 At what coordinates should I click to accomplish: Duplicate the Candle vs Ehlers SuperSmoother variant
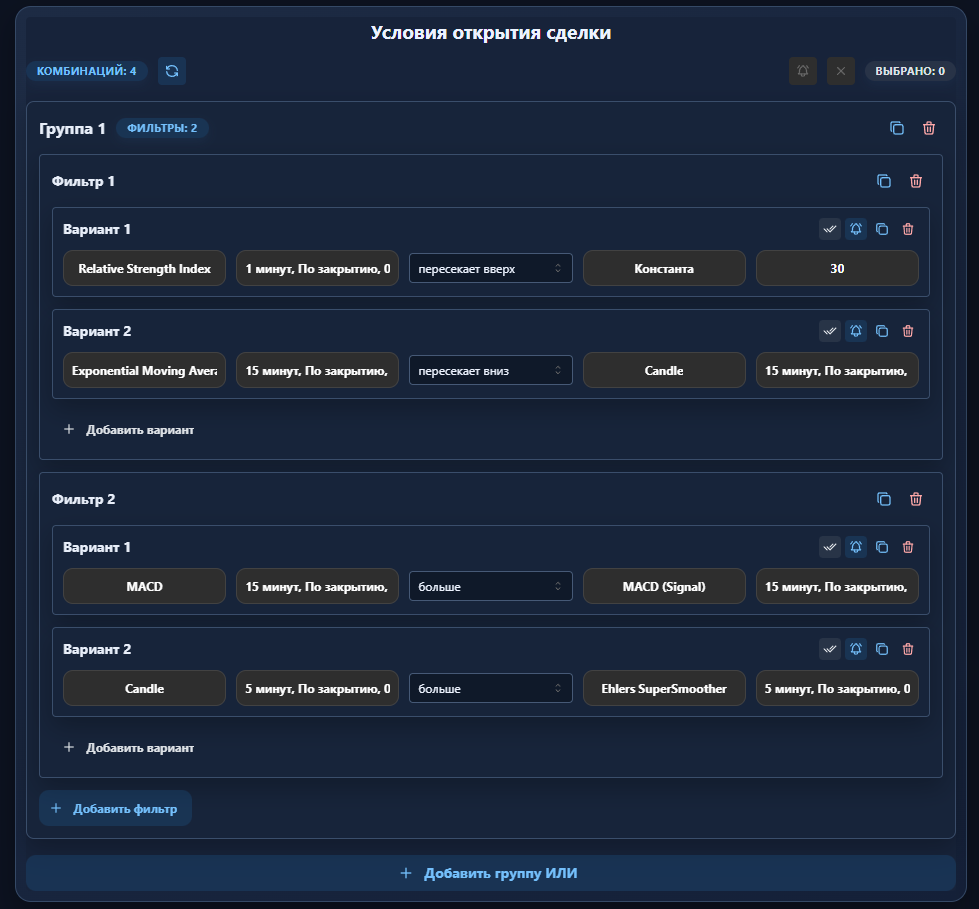(x=882, y=649)
